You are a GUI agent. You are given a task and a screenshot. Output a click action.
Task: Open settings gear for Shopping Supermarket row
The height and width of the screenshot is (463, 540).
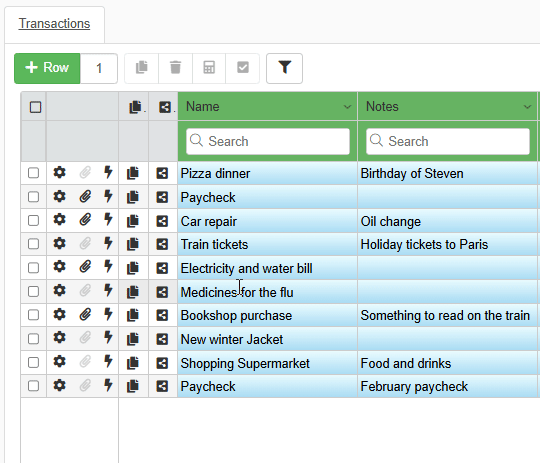pyautogui.click(x=60, y=361)
